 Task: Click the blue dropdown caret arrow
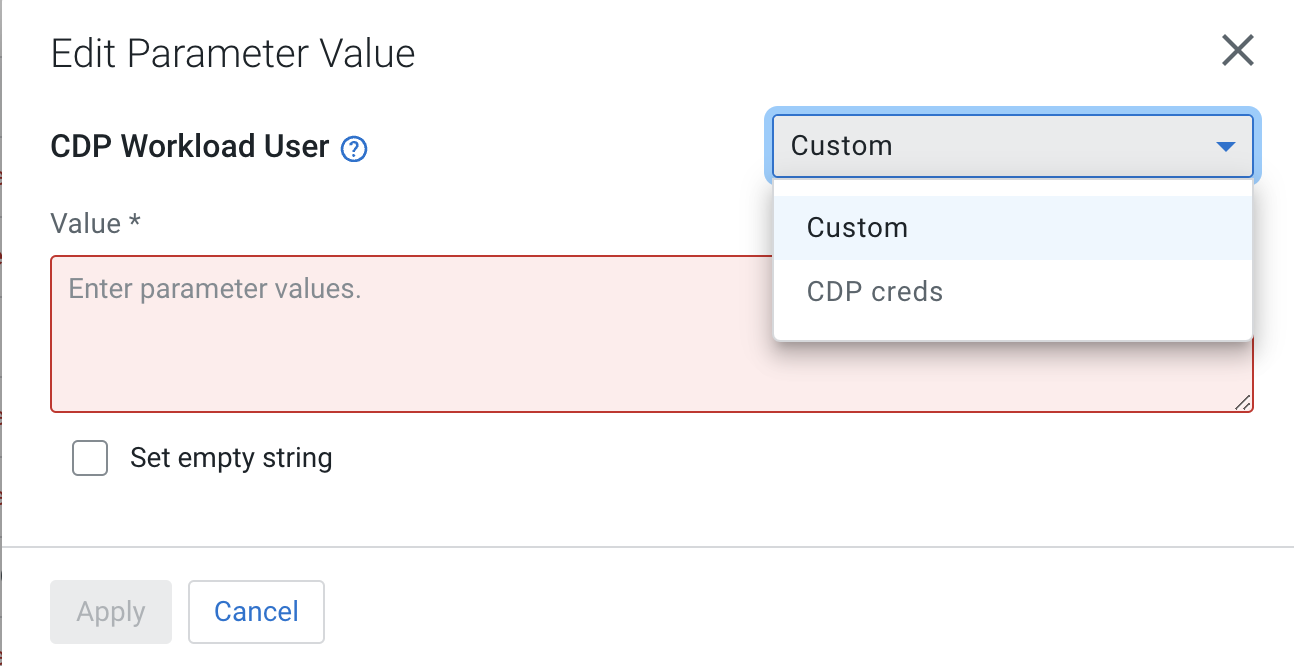[1225, 147]
